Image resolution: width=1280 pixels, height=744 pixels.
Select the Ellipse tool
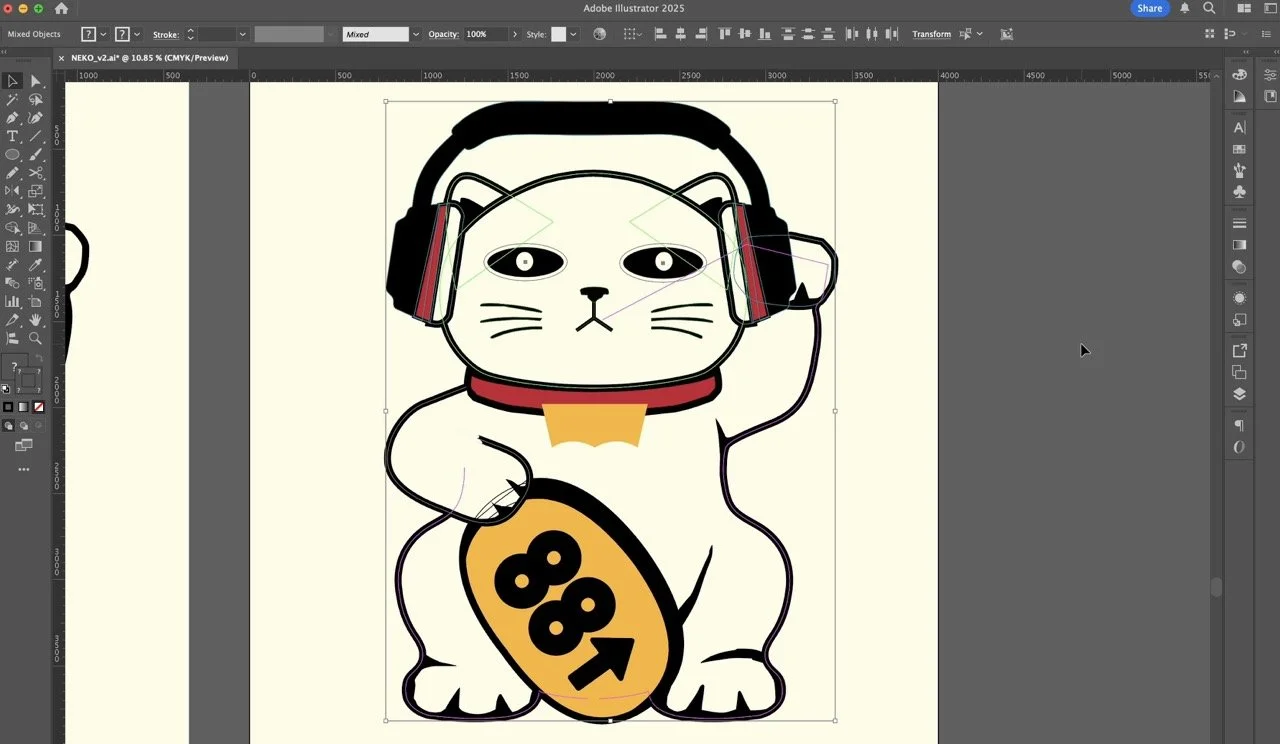pyautogui.click(x=12, y=155)
